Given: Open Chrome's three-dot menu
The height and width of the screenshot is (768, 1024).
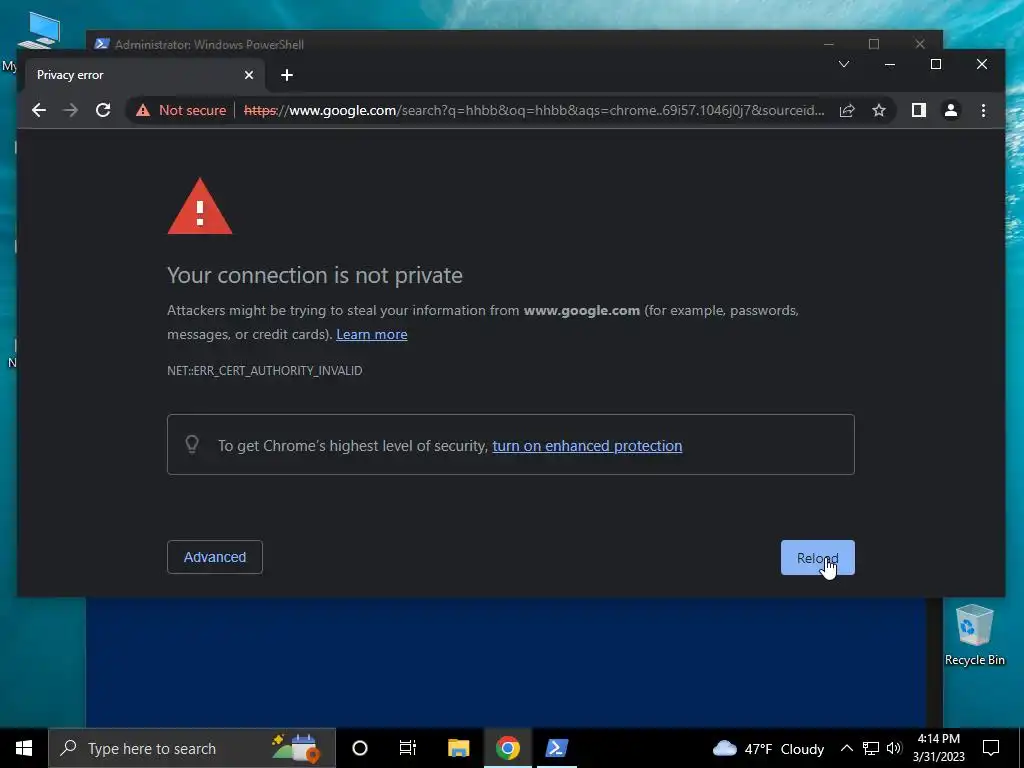Looking at the screenshot, I should (x=983, y=110).
